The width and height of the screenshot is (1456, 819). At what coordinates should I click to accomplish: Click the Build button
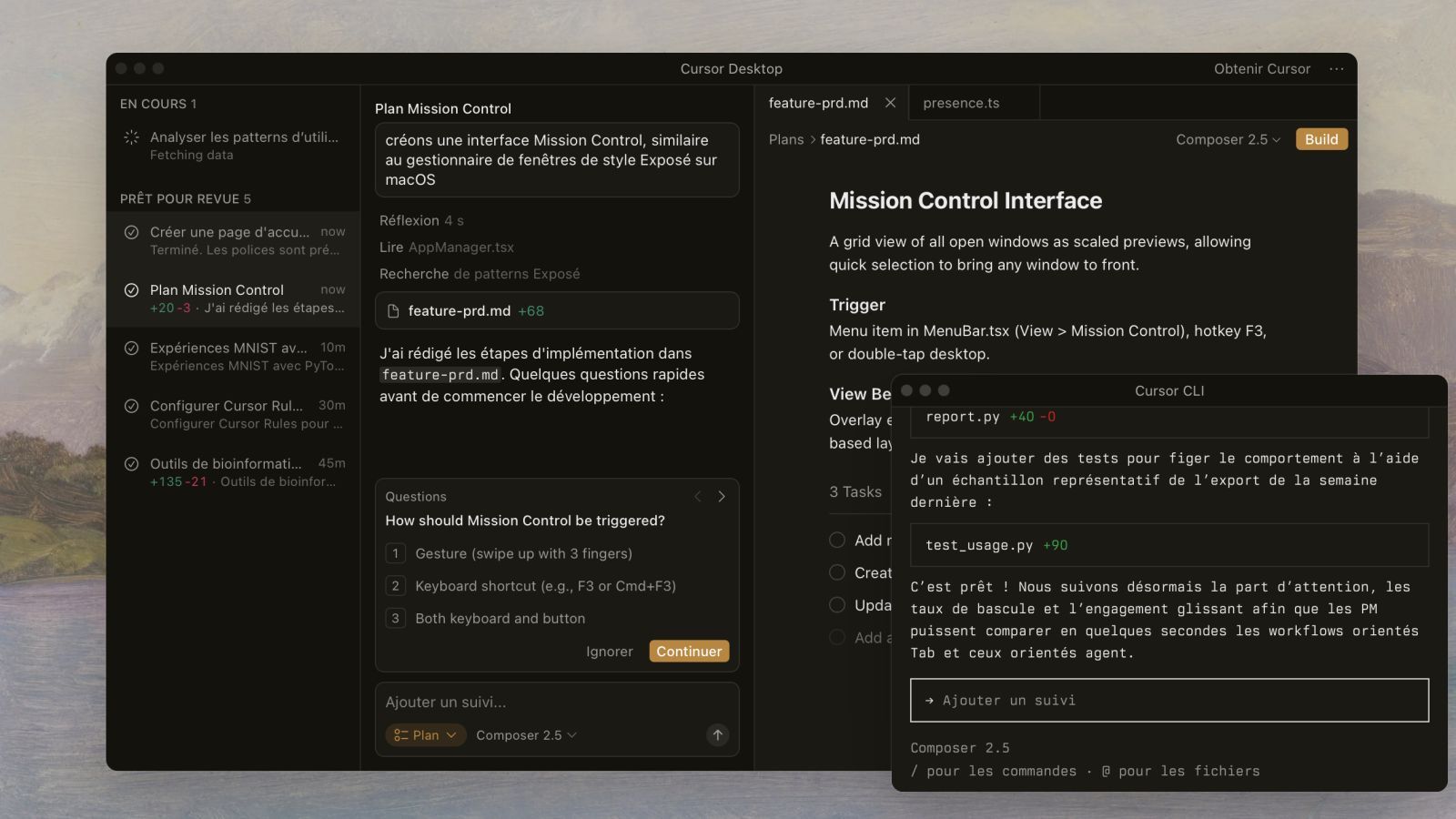pos(1321,139)
